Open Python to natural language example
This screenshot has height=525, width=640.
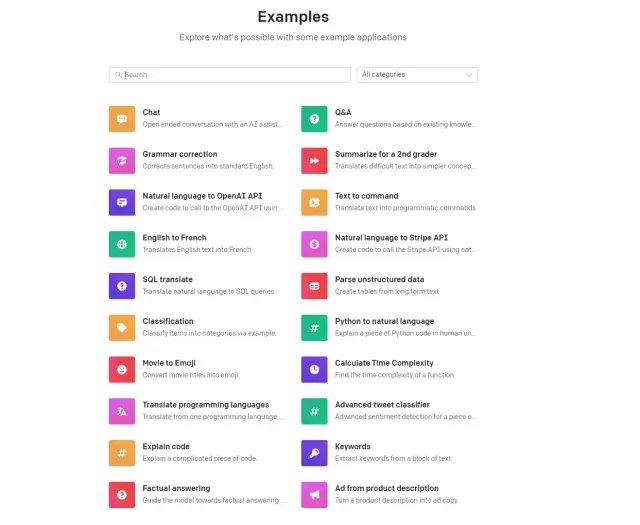point(384,321)
